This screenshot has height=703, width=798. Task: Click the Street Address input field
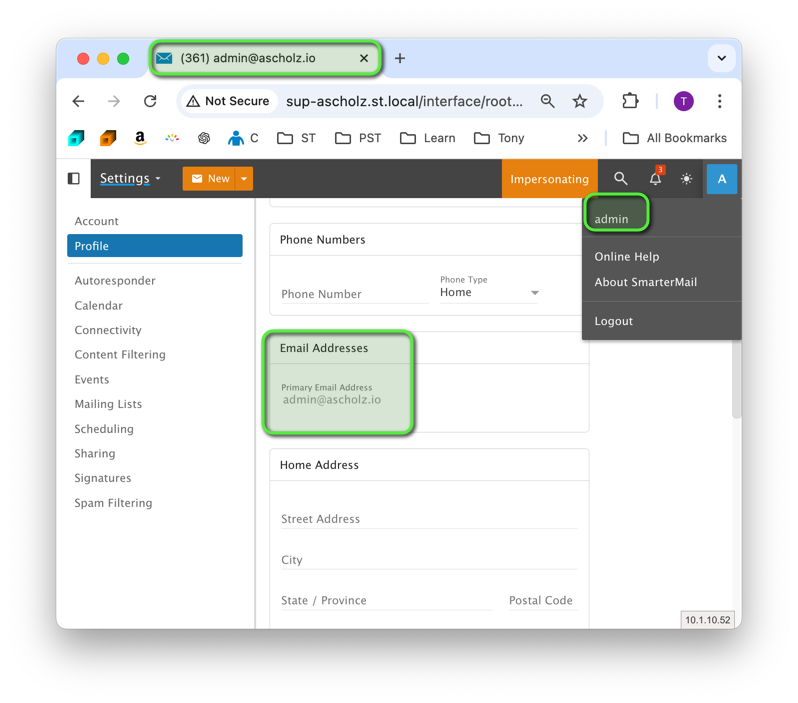click(x=429, y=519)
